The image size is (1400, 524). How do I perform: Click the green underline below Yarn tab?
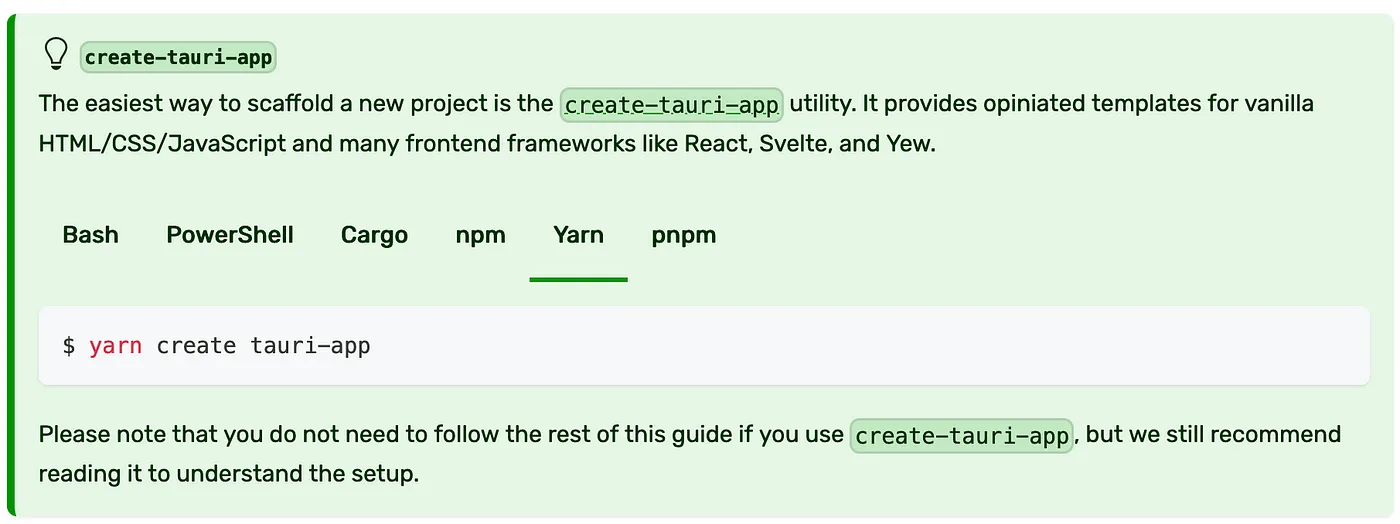coord(579,279)
